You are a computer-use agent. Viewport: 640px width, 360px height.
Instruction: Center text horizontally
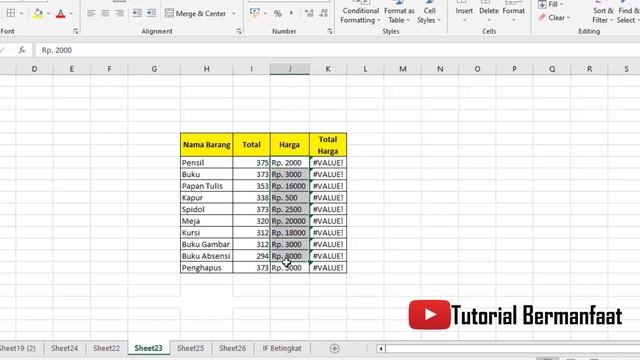(x=105, y=13)
